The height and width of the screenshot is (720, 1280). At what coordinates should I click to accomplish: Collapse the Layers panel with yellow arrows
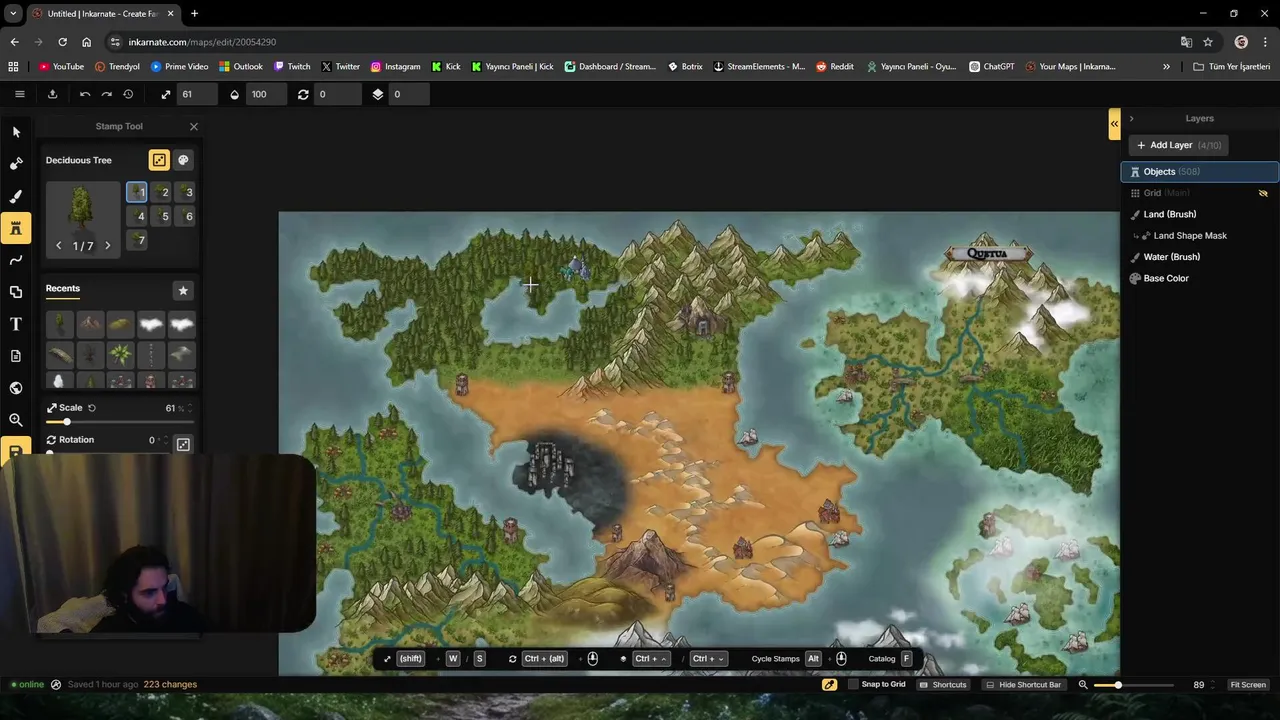(1114, 124)
